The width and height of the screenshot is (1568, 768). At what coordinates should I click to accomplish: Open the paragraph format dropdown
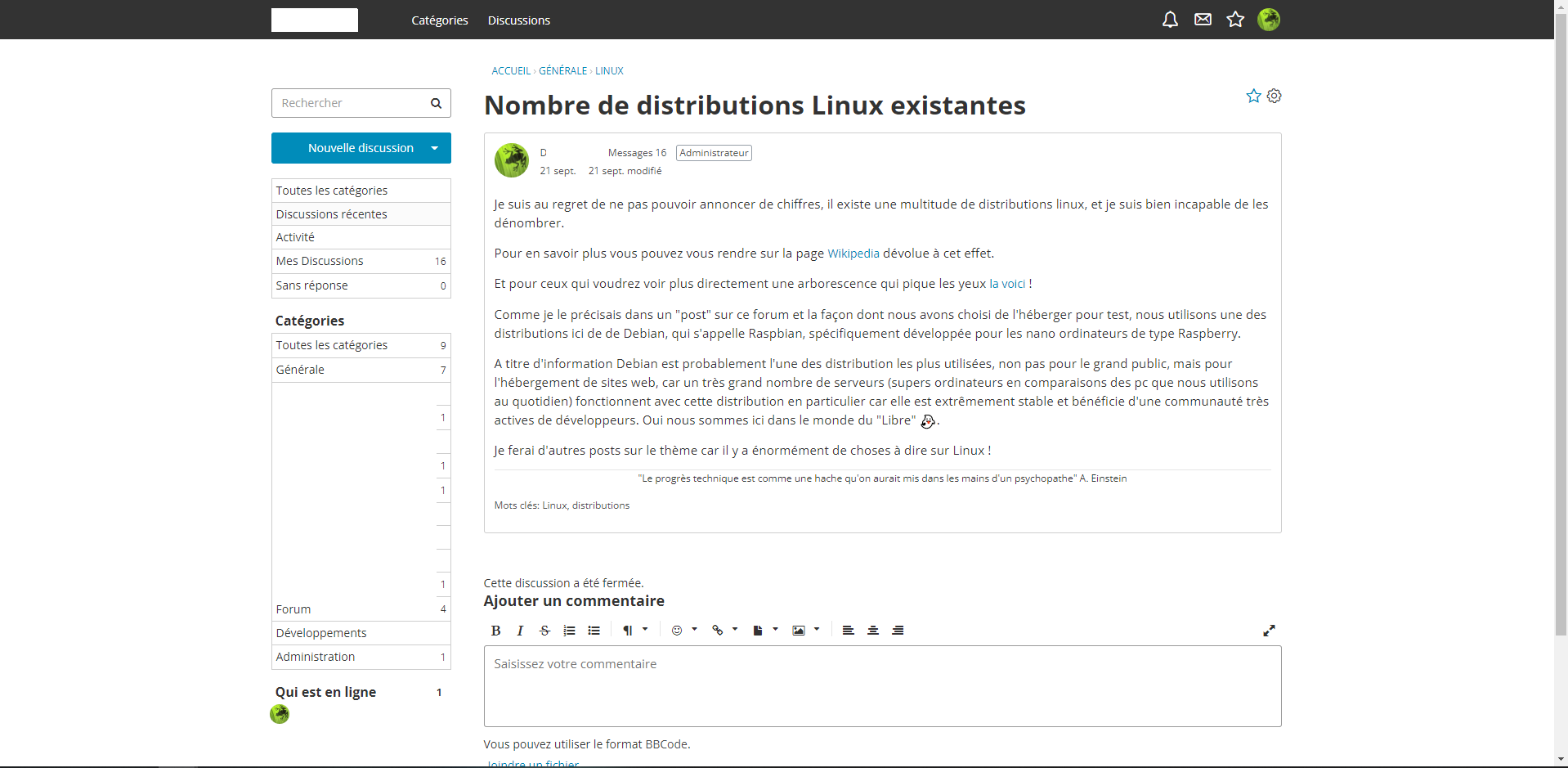point(634,631)
